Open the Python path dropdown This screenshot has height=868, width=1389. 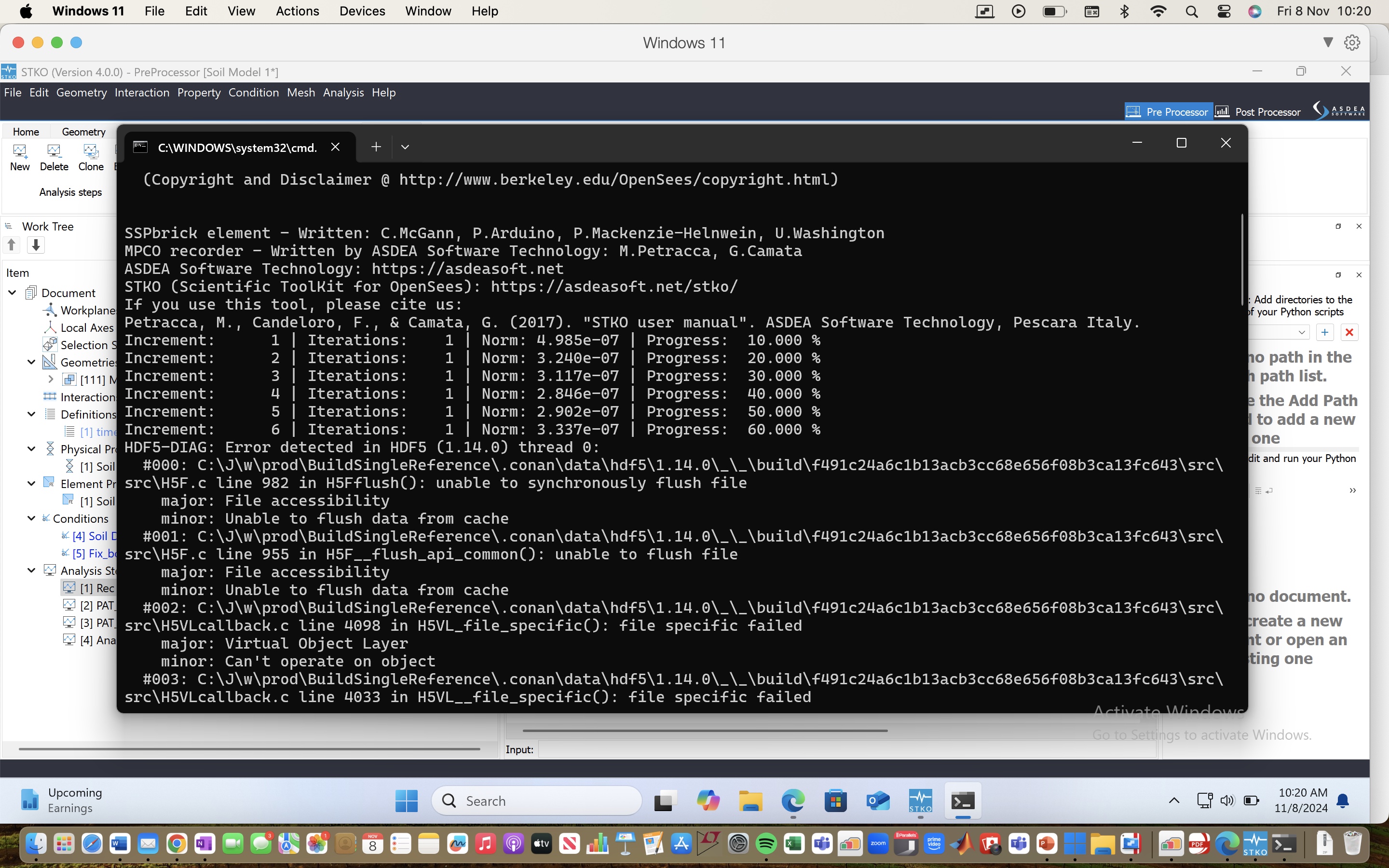tap(1301, 332)
